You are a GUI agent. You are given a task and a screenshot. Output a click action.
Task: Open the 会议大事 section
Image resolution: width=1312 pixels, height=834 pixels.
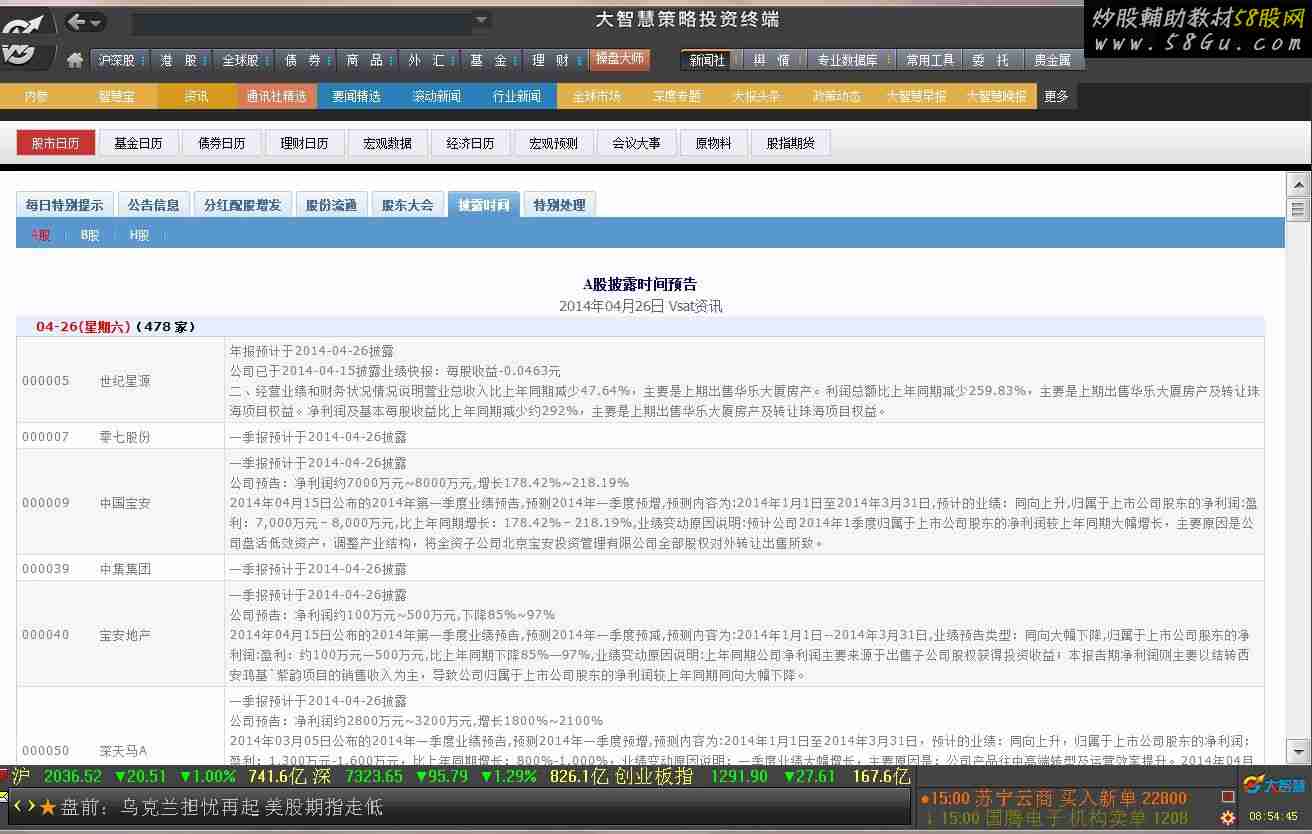[x=636, y=143]
